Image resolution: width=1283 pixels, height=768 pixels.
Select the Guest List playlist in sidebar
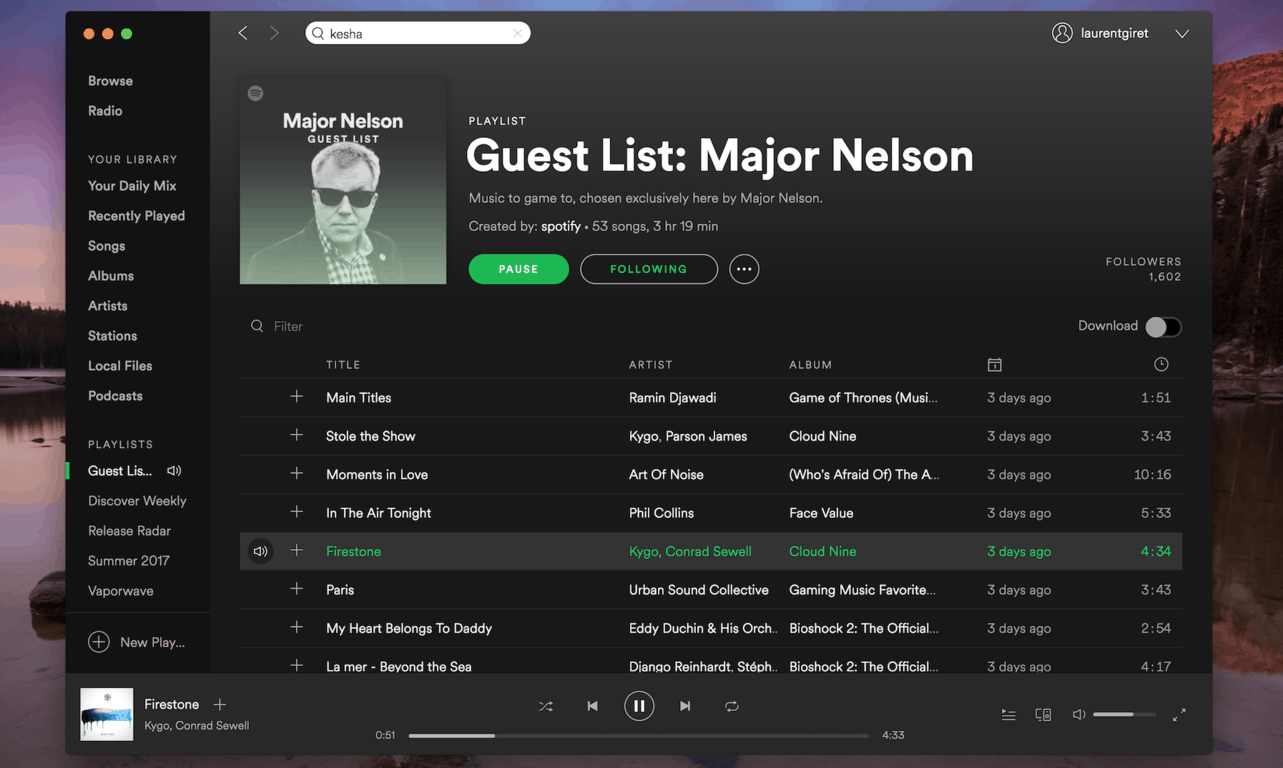(120, 471)
